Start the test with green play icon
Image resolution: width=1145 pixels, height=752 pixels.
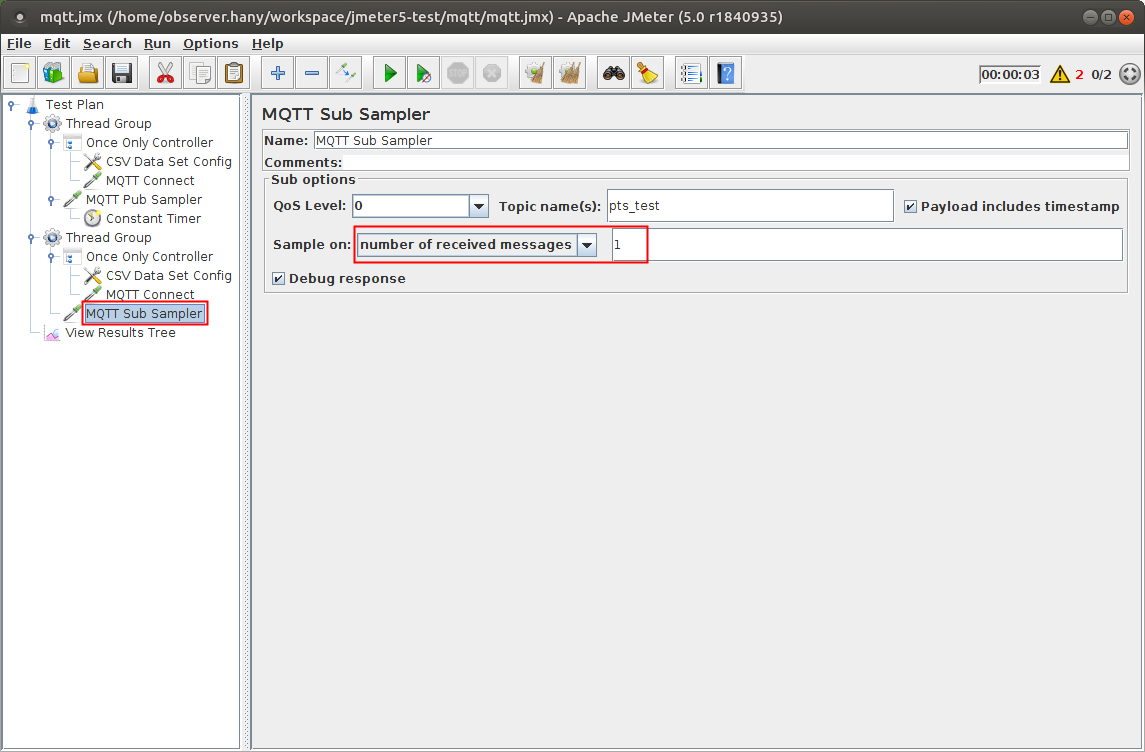click(x=390, y=73)
